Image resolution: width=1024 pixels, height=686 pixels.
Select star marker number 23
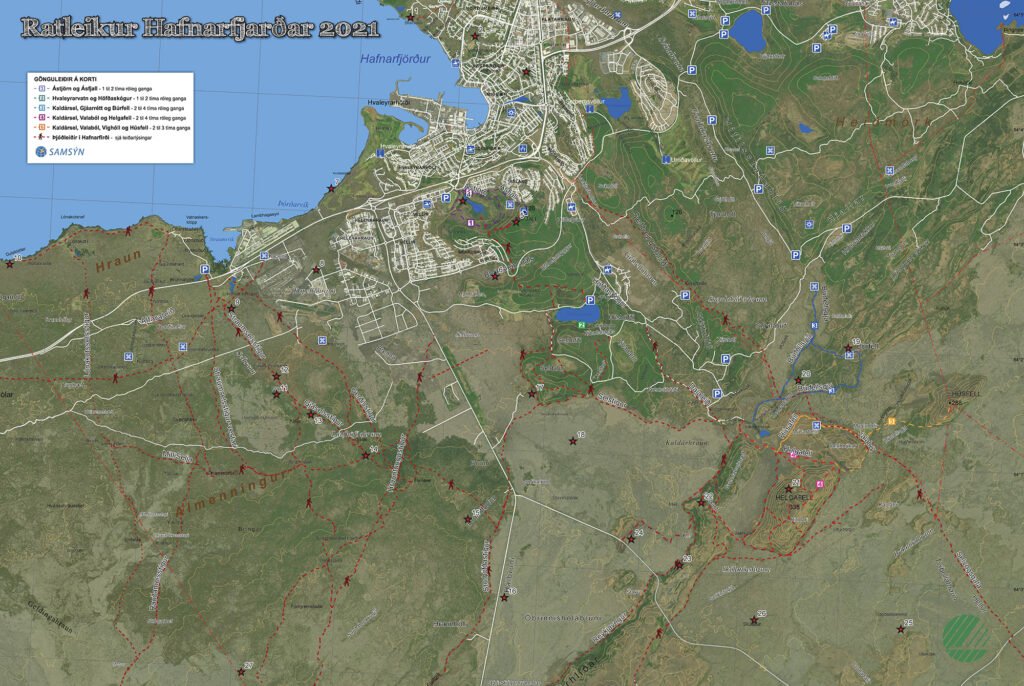click(679, 564)
